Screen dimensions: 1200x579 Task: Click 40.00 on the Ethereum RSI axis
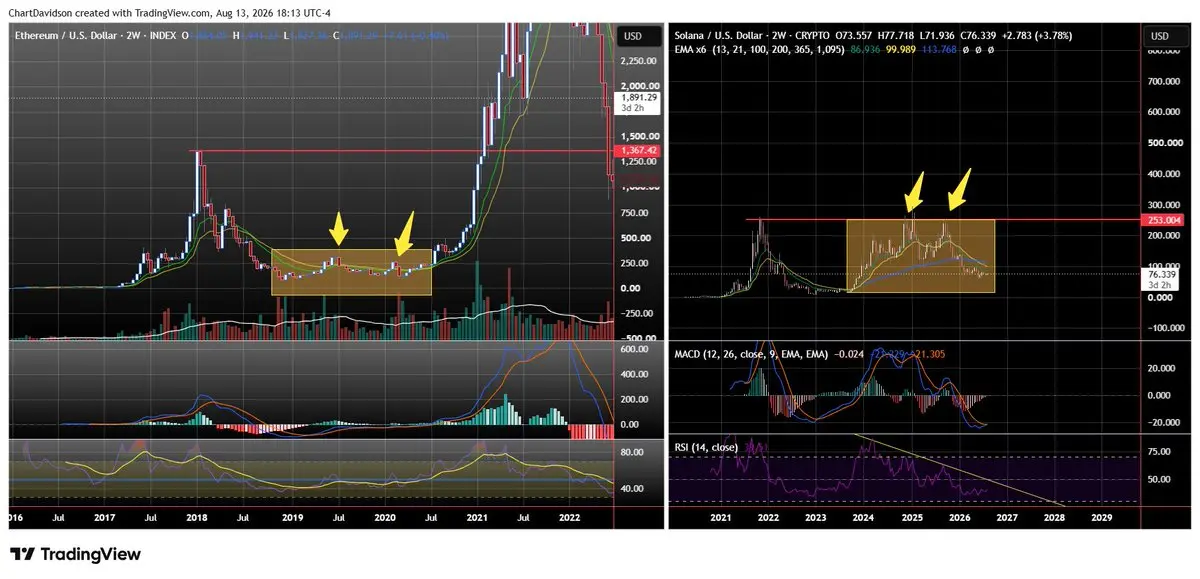632,489
